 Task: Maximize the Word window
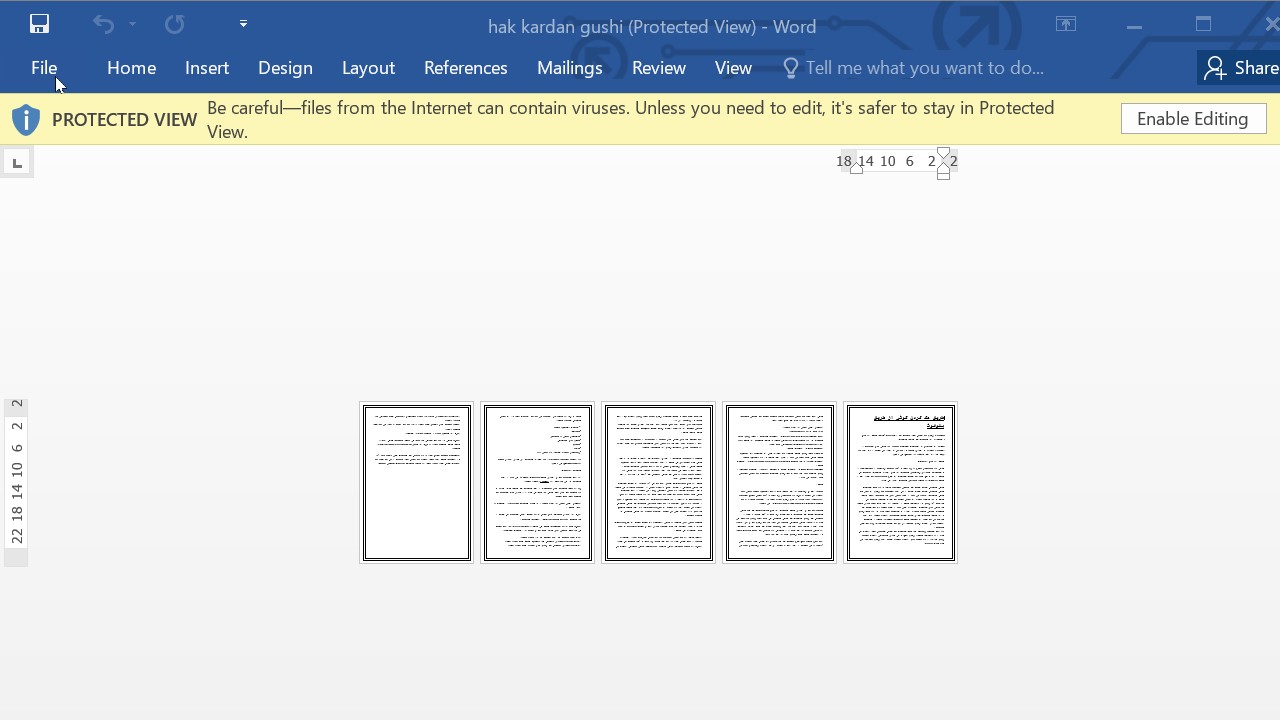[x=1203, y=24]
